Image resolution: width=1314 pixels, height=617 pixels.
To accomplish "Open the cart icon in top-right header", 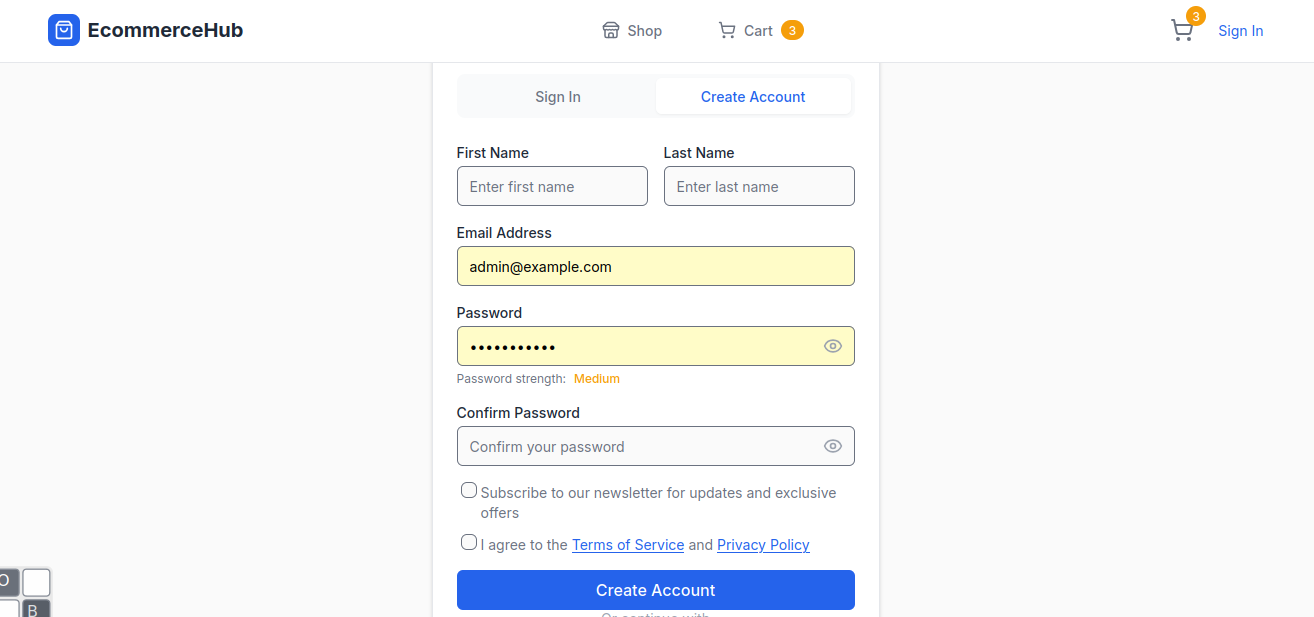I will (x=1181, y=31).
